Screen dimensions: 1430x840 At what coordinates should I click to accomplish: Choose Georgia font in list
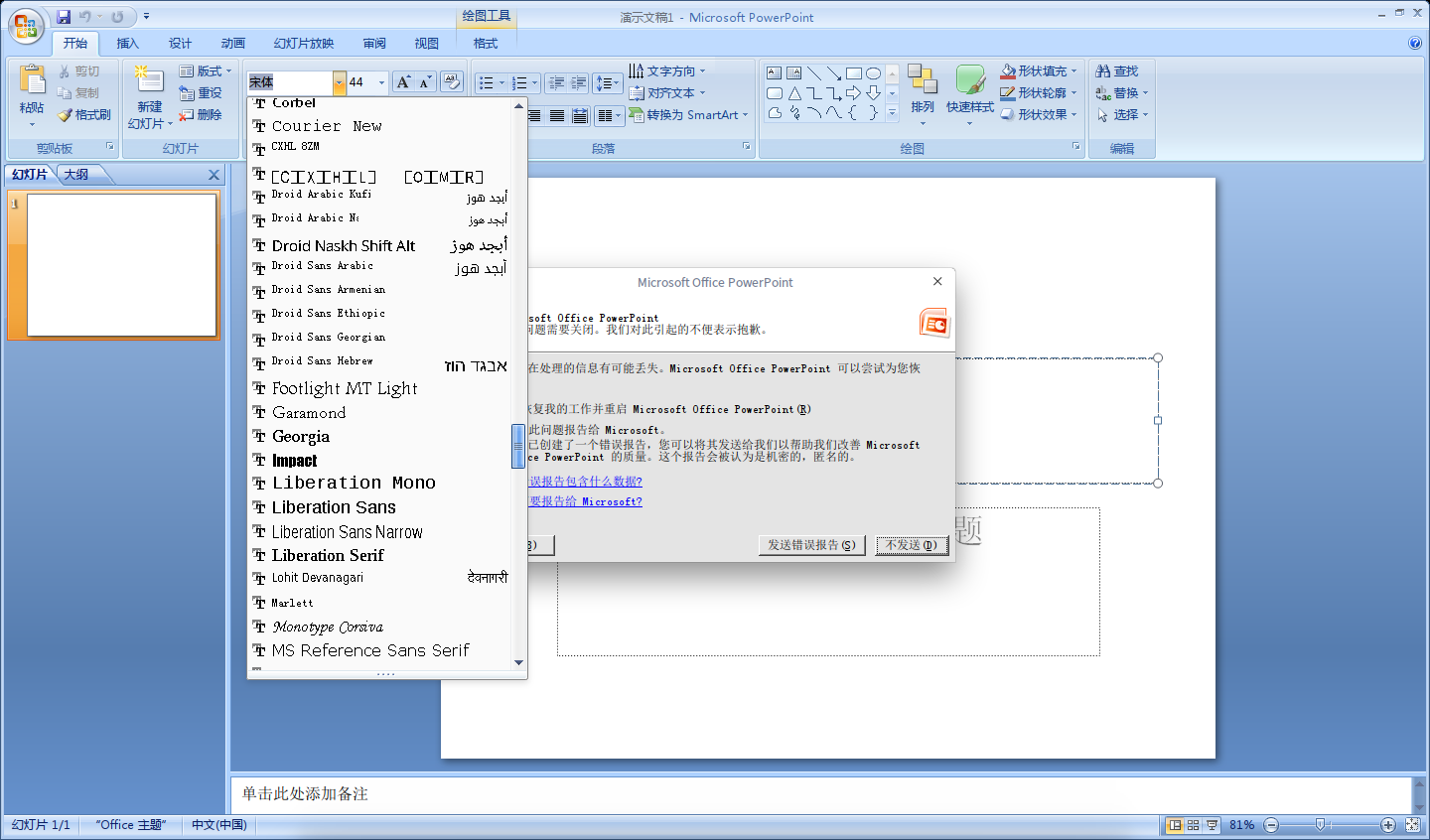(381, 436)
